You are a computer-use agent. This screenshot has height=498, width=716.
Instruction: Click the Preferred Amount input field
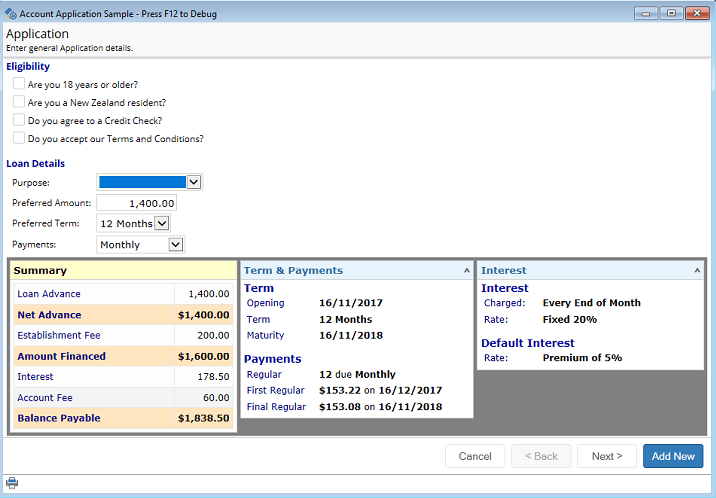coord(137,203)
